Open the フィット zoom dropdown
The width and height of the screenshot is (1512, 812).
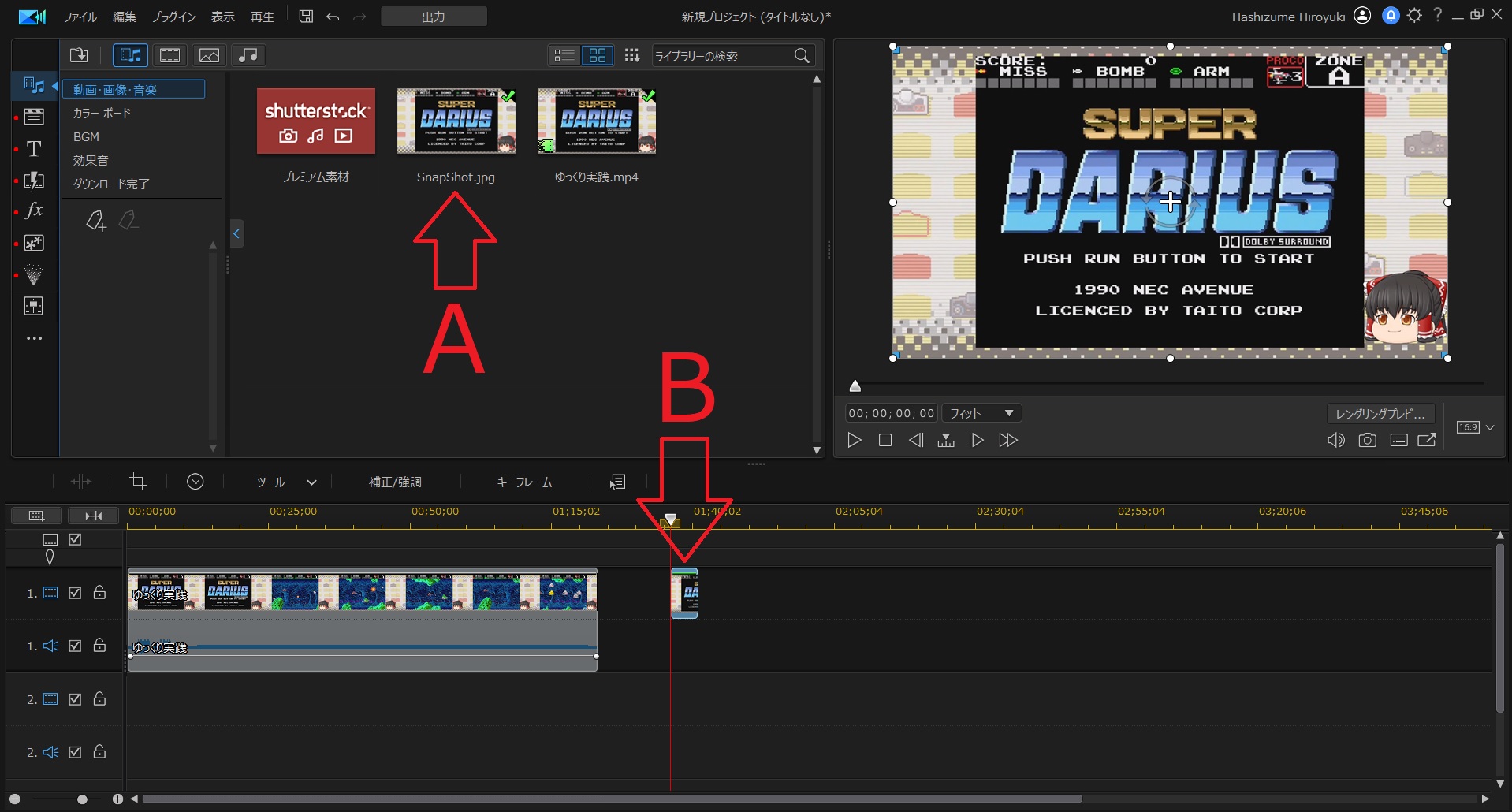981,413
